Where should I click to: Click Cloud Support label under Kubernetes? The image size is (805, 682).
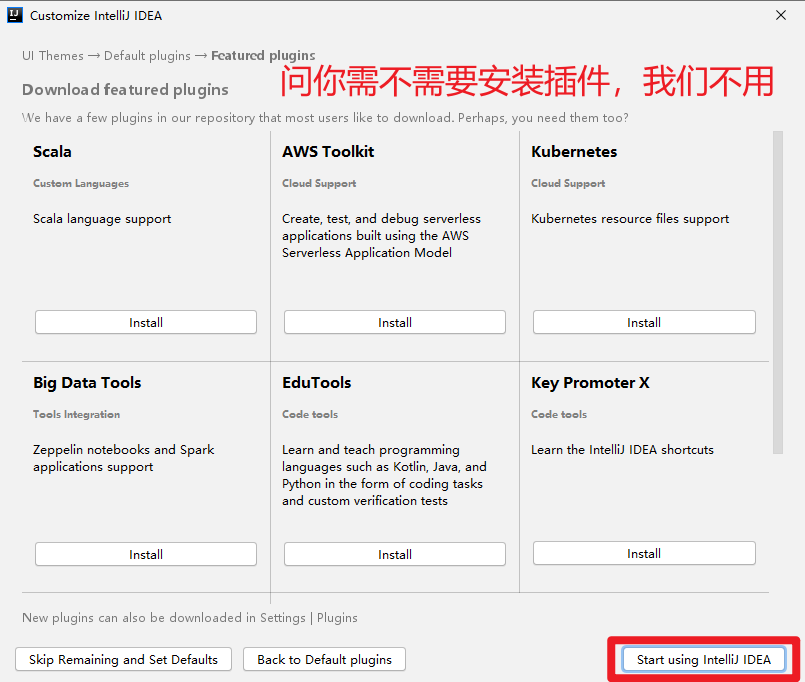tap(568, 183)
